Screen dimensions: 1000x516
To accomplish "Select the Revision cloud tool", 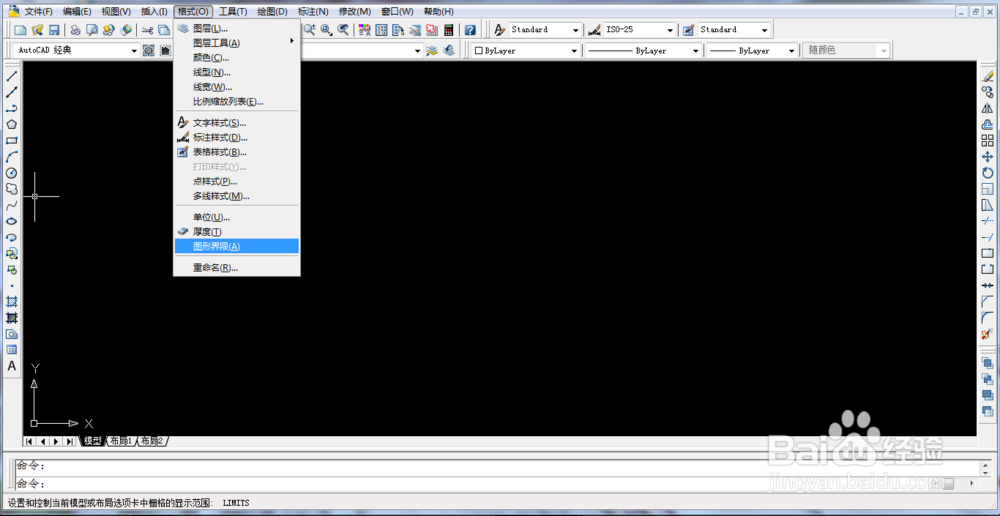I will (x=11, y=189).
